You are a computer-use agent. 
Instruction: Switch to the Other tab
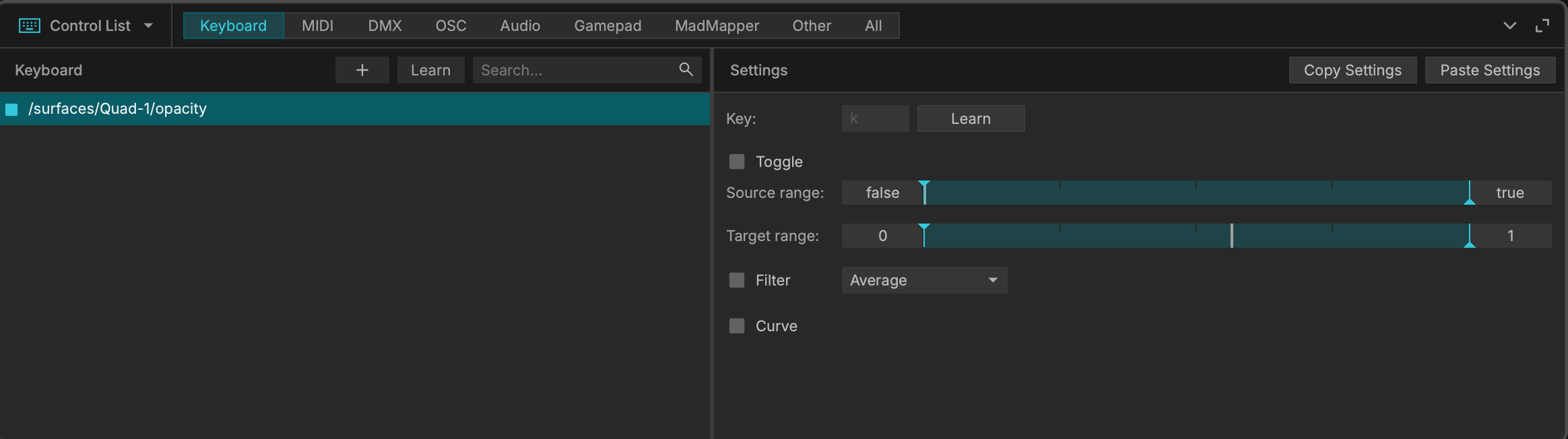coord(812,26)
